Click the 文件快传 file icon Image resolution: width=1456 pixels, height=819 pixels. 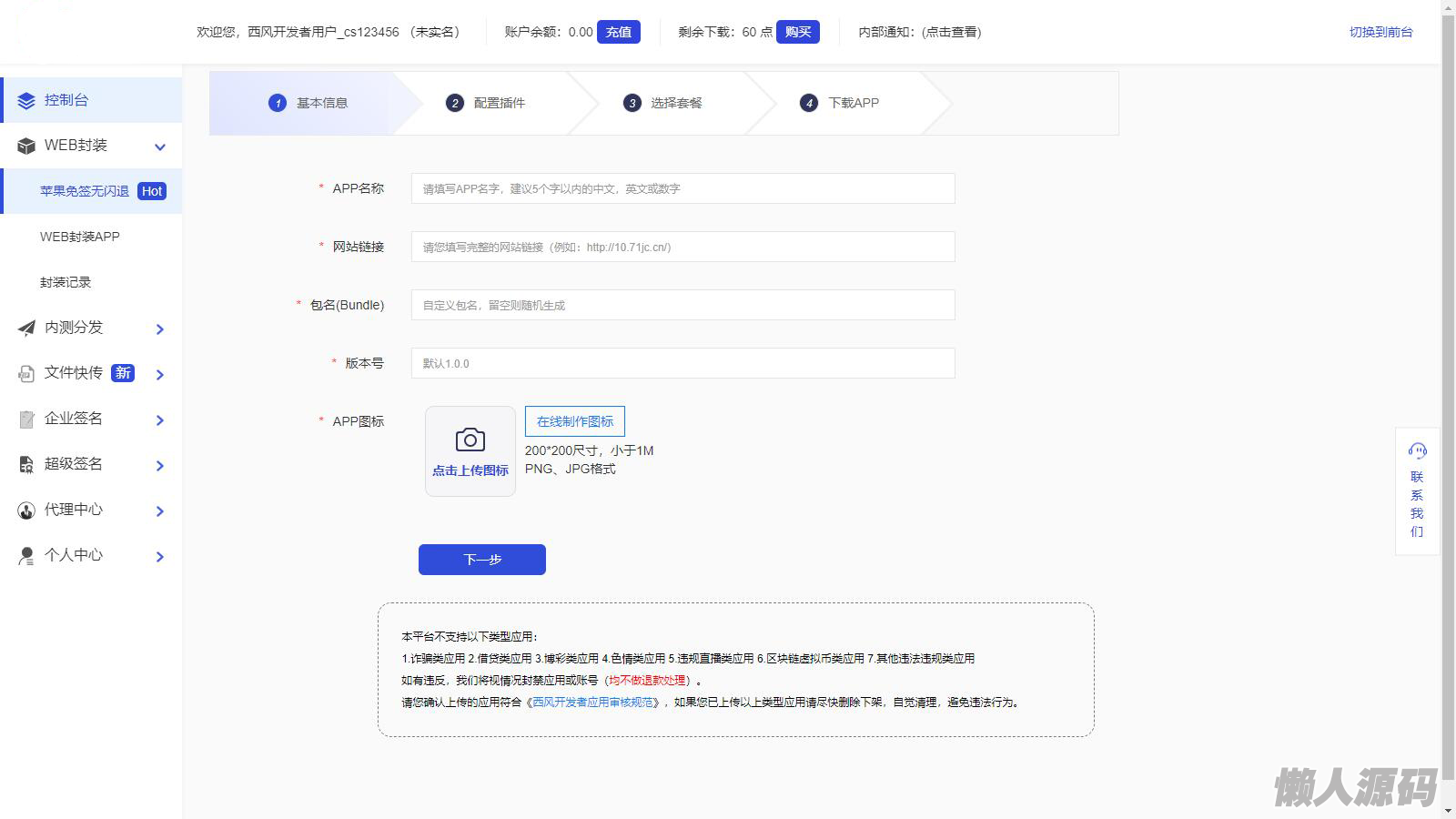(26, 374)
